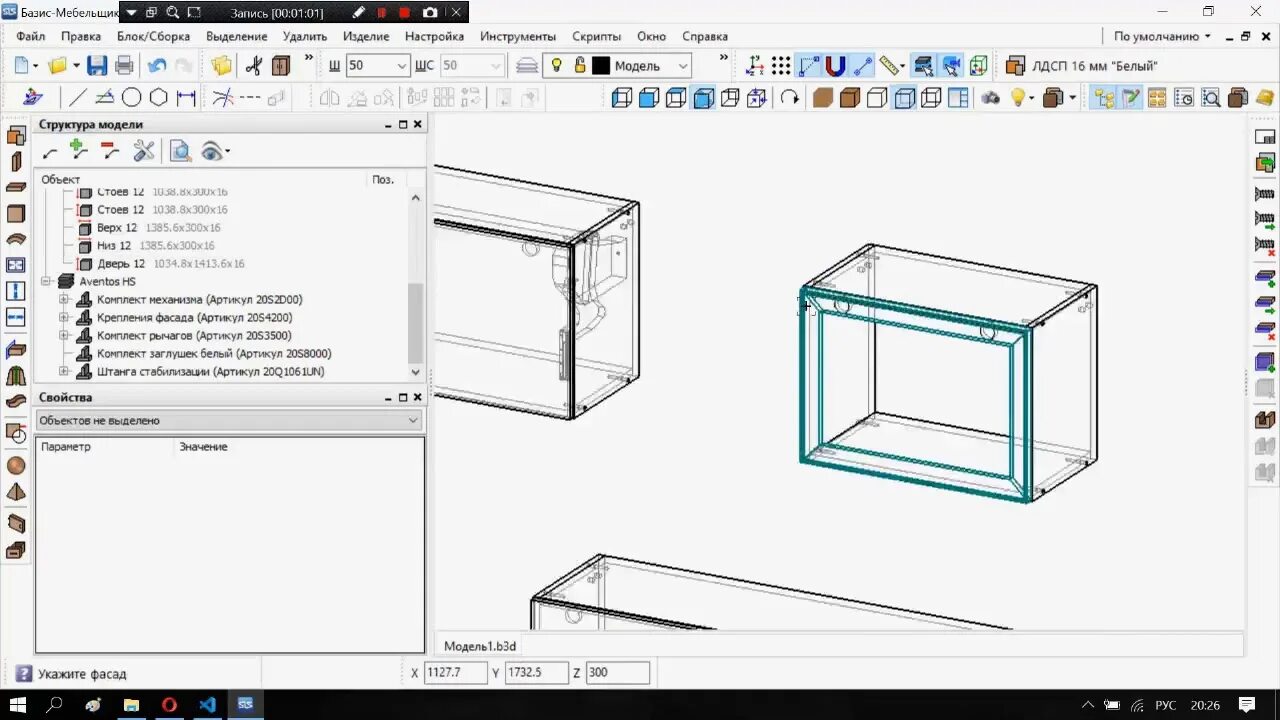Select the circle drawing tool
Screen dimensions: 1280x720
pos(131,98)
